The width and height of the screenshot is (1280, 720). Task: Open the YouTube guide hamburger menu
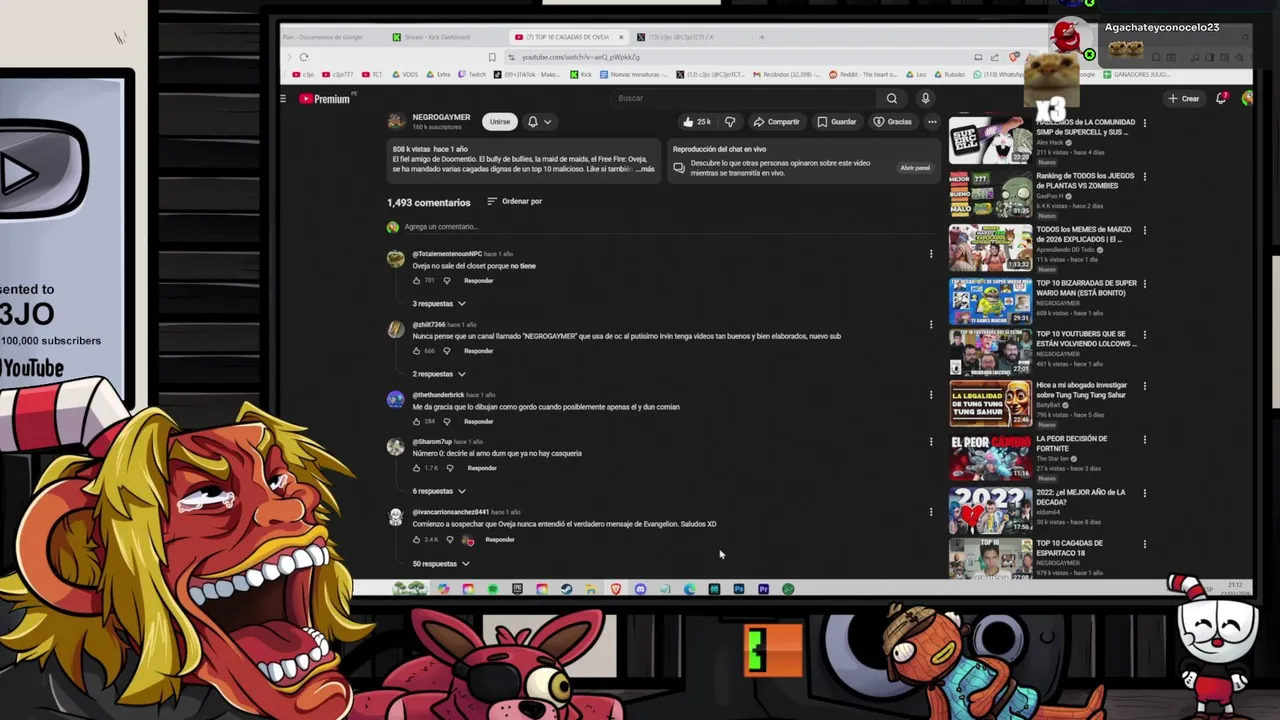click(x=283, y=98)
